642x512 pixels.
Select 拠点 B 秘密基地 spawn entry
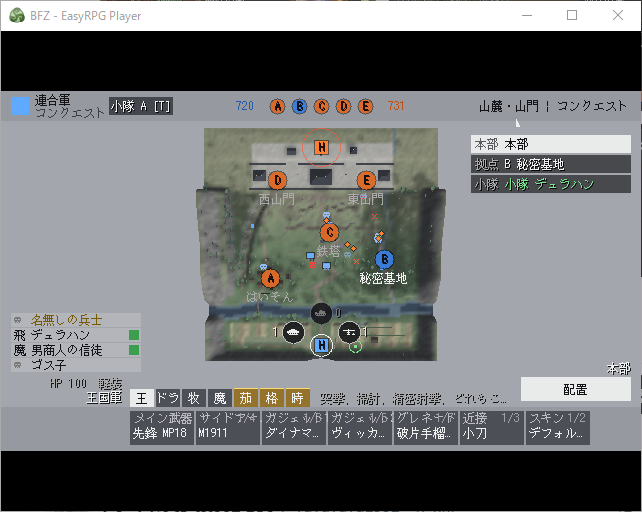pos(551,164)
